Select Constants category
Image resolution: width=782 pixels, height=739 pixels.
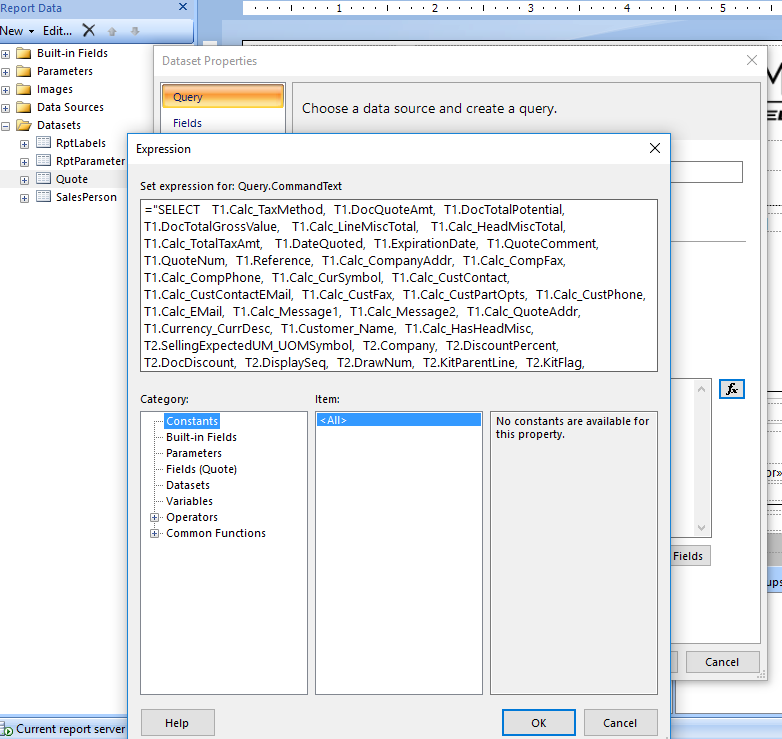(x=192, y=421)
